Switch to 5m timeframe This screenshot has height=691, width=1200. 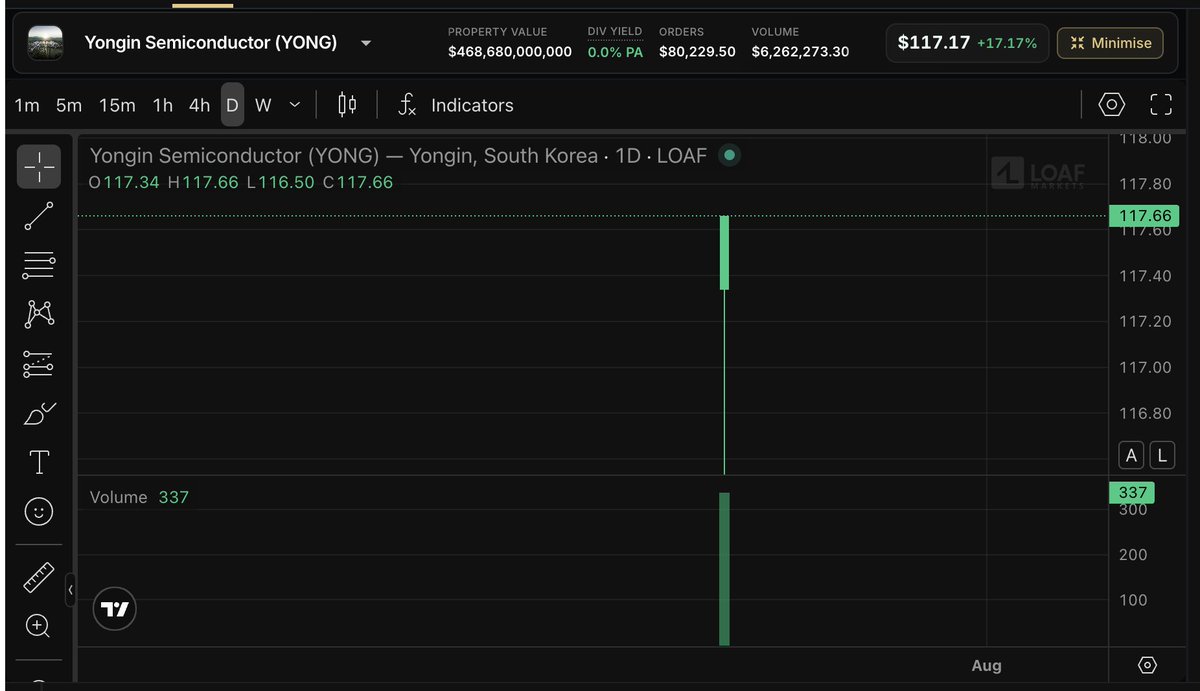tap(69, 105)
